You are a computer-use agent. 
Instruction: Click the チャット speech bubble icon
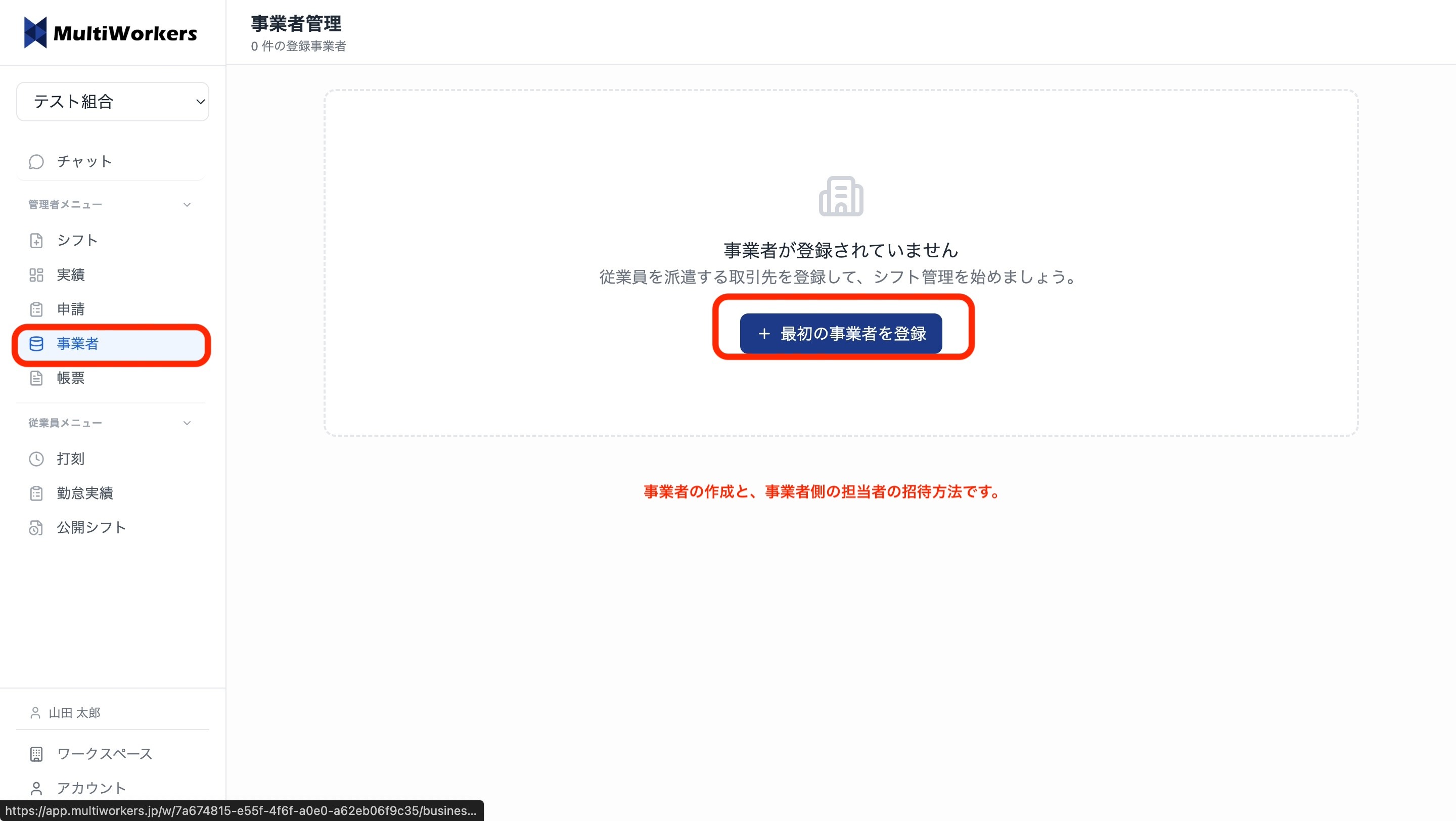click(36, 162)
